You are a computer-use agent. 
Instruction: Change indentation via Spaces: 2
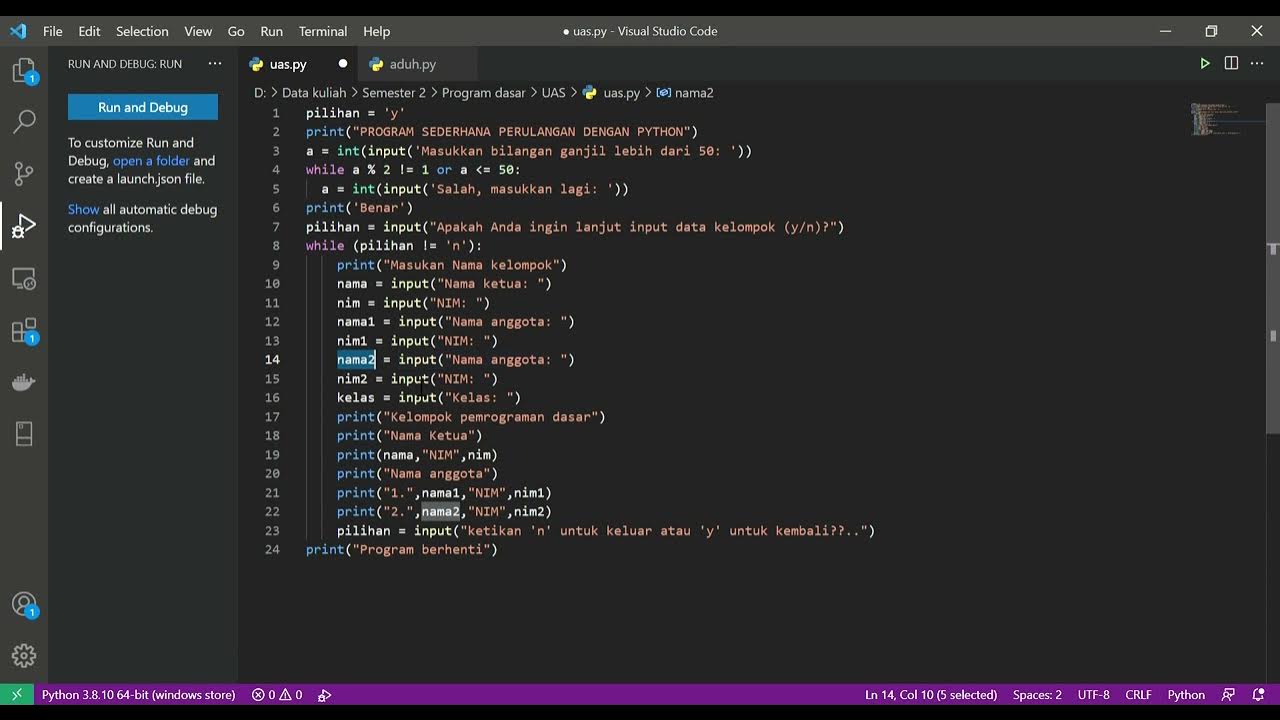[1037, 694]
